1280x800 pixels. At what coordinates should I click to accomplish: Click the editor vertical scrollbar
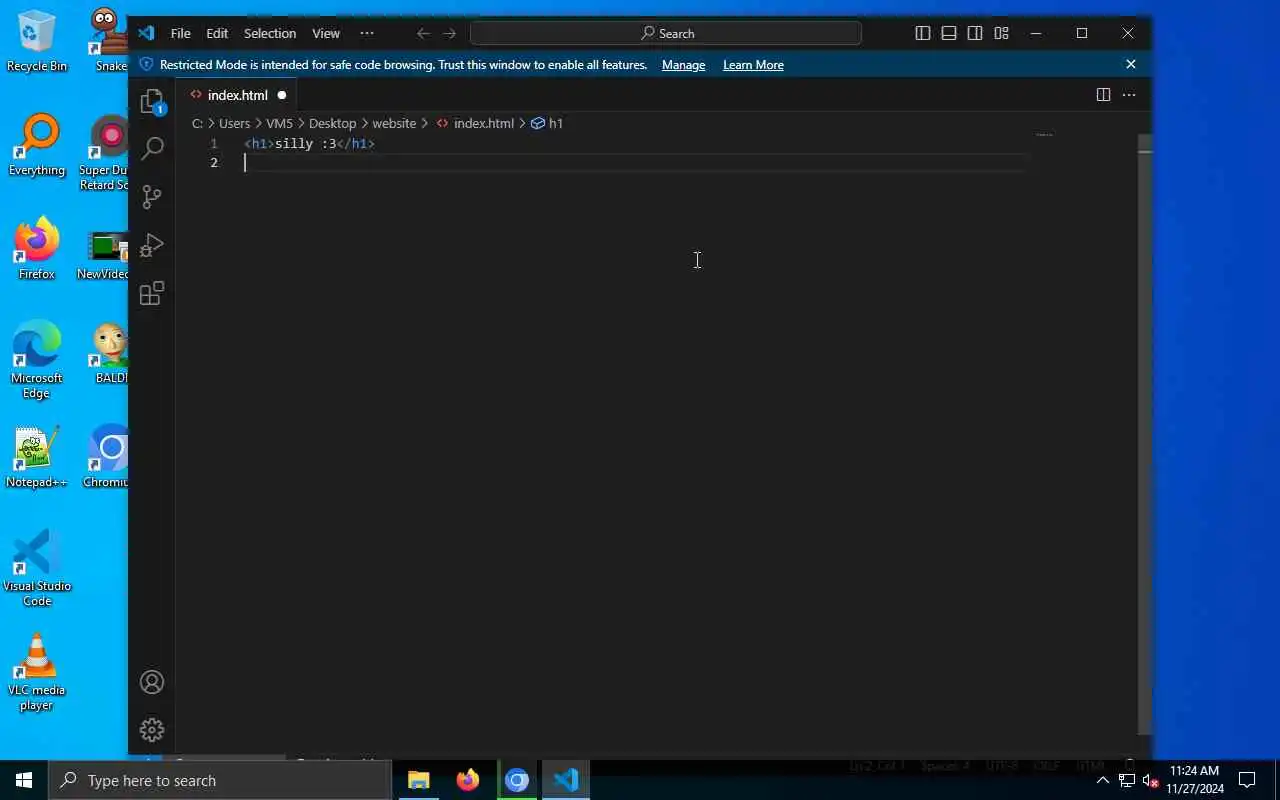[1145, 433]
